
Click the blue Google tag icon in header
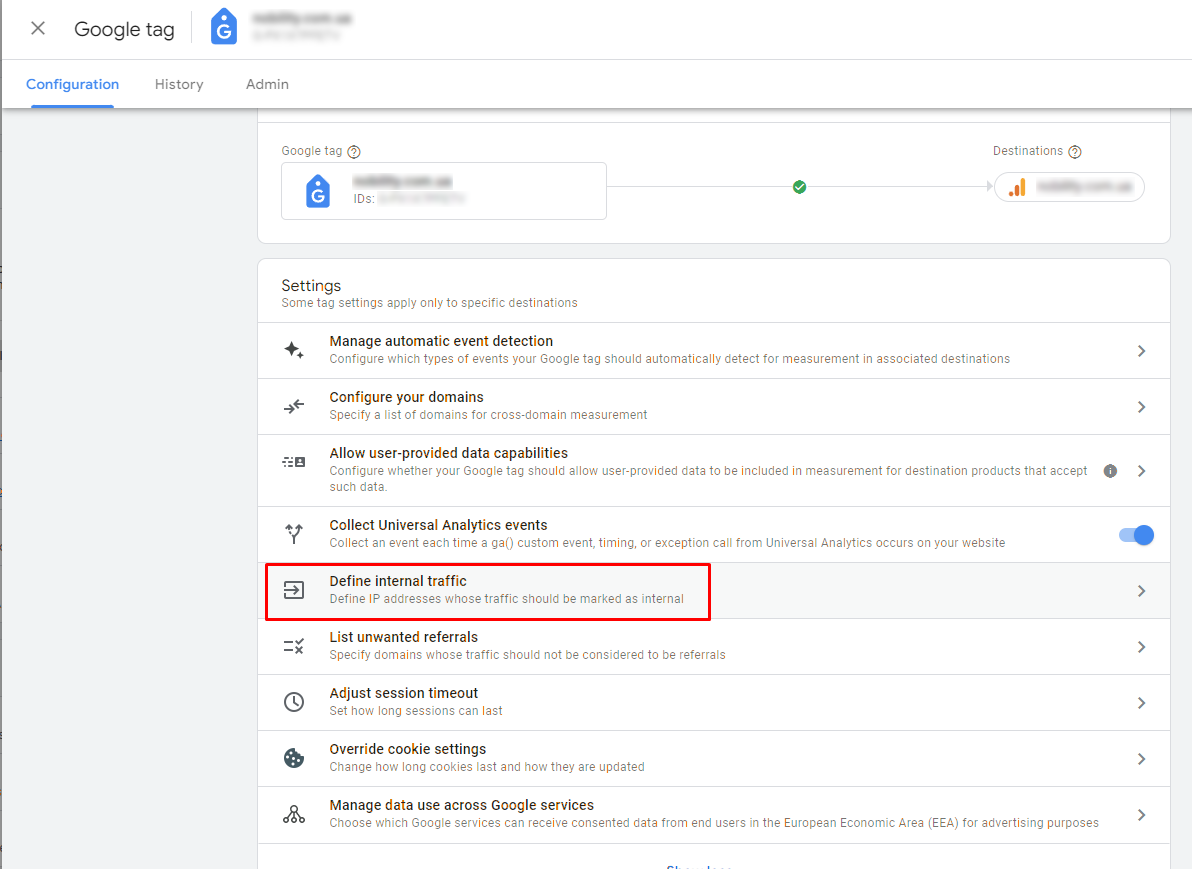[224, 27]
